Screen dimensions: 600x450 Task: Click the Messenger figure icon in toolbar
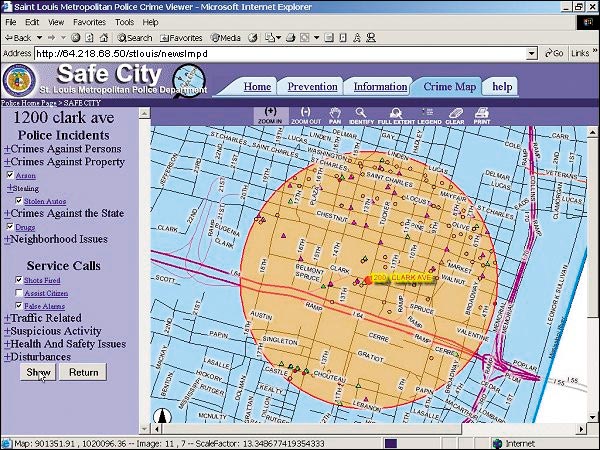click(371, 38)
